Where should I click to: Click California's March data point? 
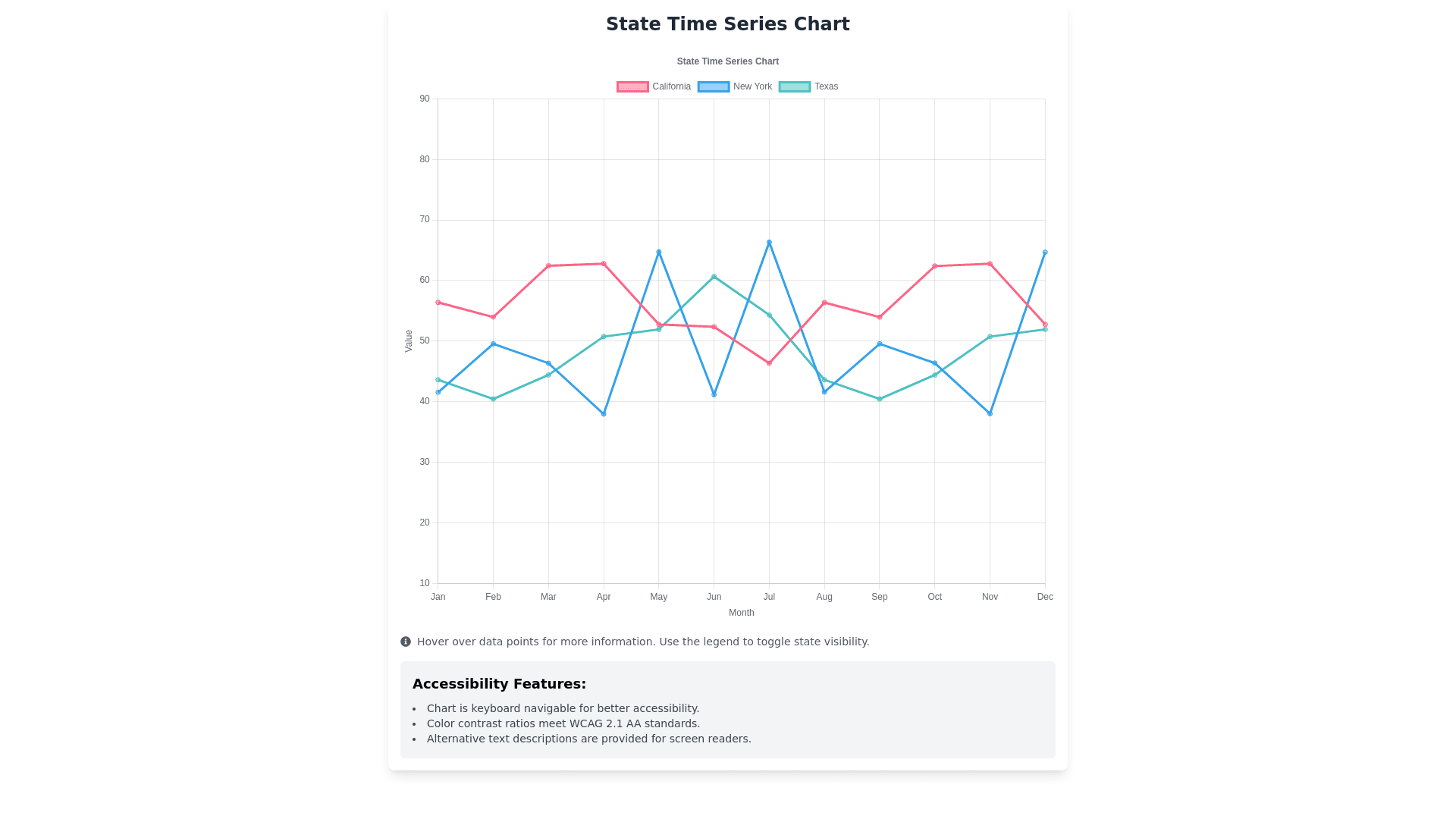pyautogui.click(x=548, y=266)
